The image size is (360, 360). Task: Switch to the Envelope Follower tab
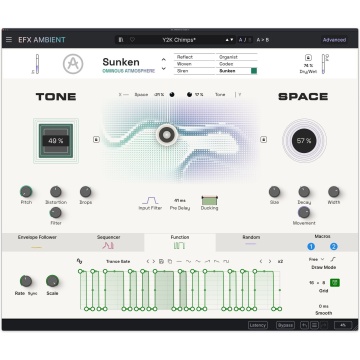(37, 242)
